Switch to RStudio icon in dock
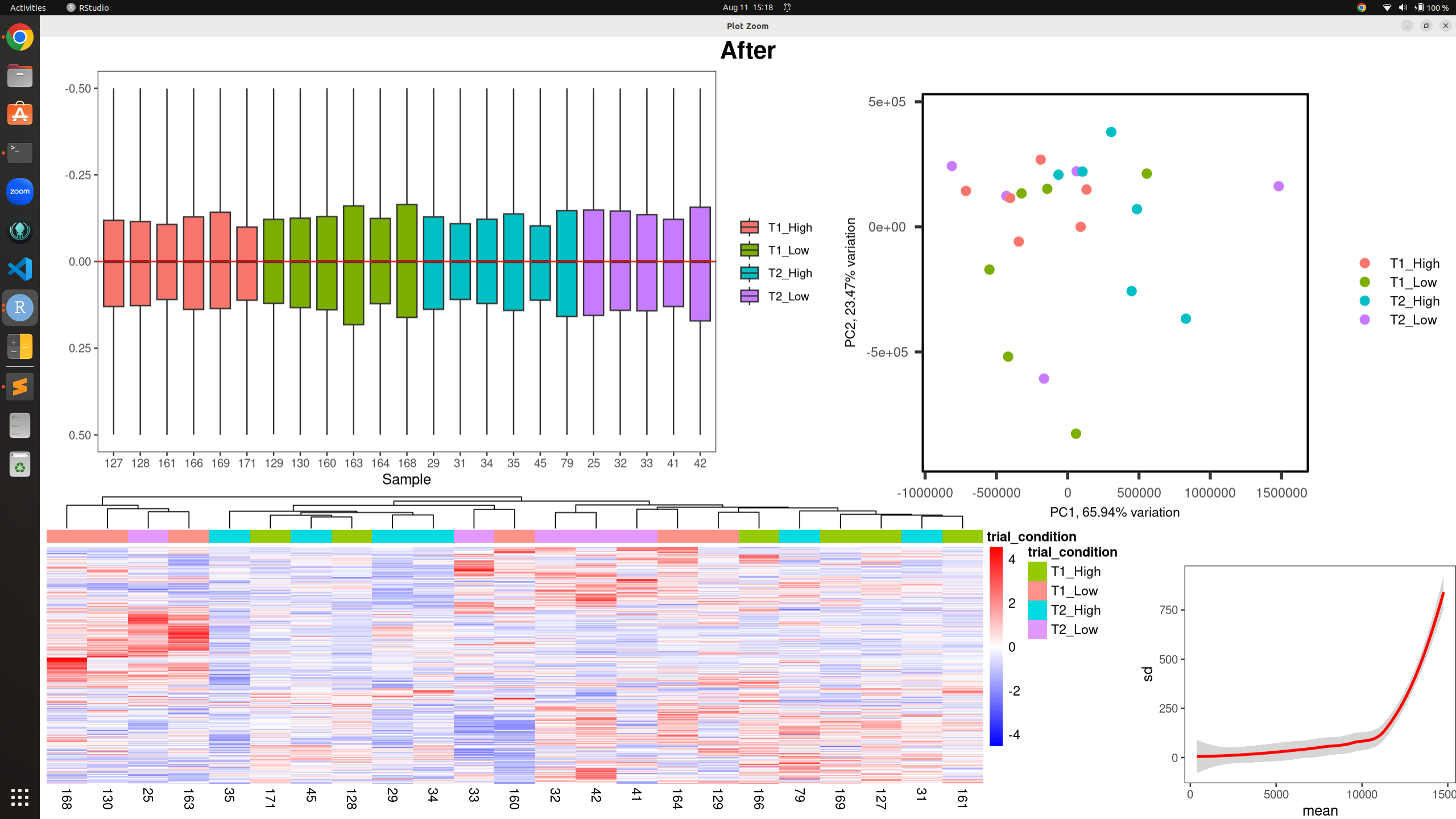Image resolution: width=1456 pixels, height=819 pixels. 20,308
